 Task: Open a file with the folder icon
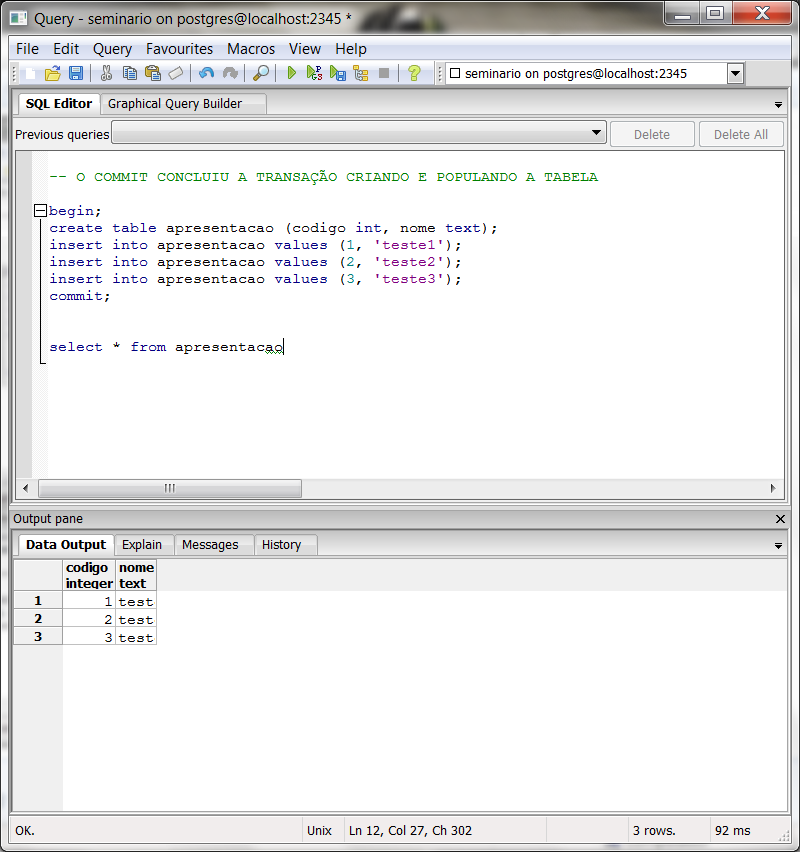[x=53, y=73]
